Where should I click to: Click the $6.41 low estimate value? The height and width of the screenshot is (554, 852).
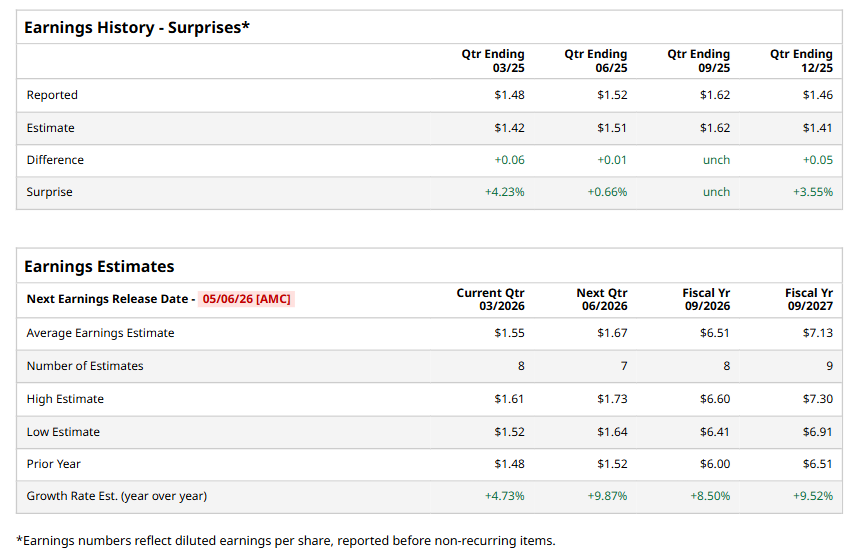point(714,432)
